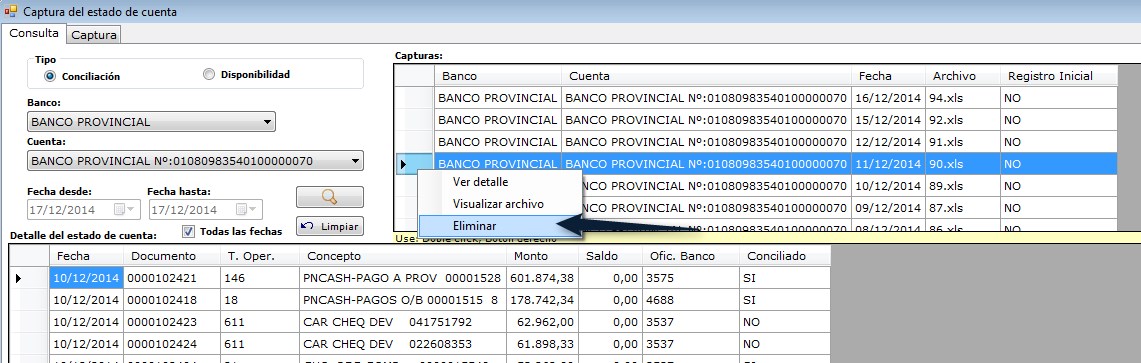Click the application icon in title bar
Screen dimensions: 1141x363
[x=11, y=12]
